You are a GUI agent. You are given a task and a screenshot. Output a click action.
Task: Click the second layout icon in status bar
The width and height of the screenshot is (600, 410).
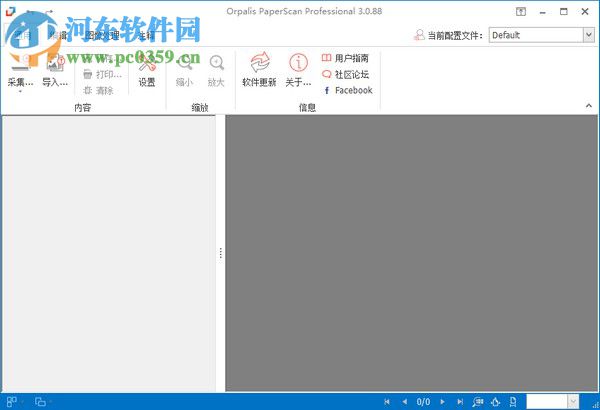[x=40, y=402]
